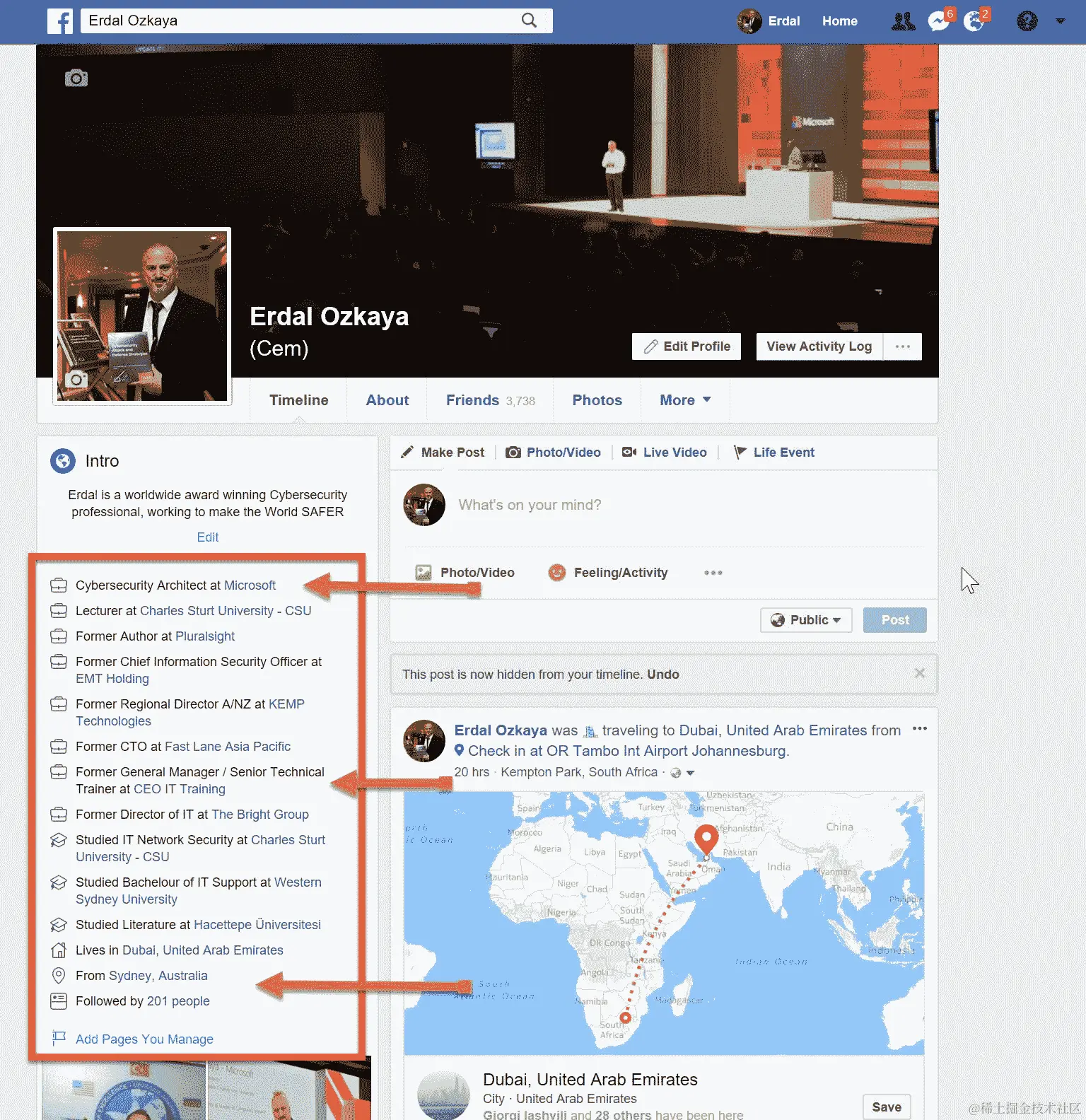Open Erdal profile link in top bar
This screenshot has height=1120, width=1086.
pos(769,21)
